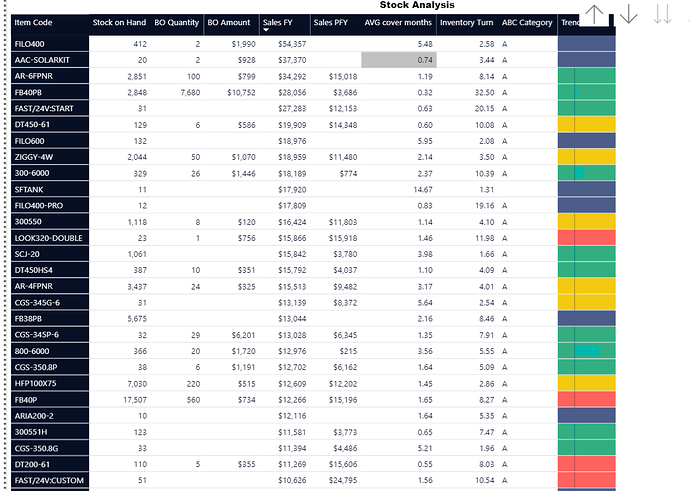
Task: Select the DT450-61 item row header
Action: pos(50,125)
